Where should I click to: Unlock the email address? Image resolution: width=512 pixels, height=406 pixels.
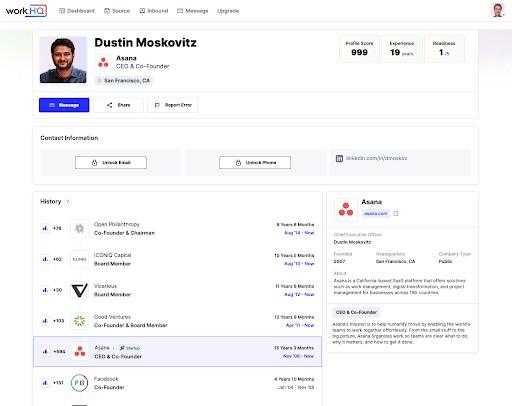111,163
